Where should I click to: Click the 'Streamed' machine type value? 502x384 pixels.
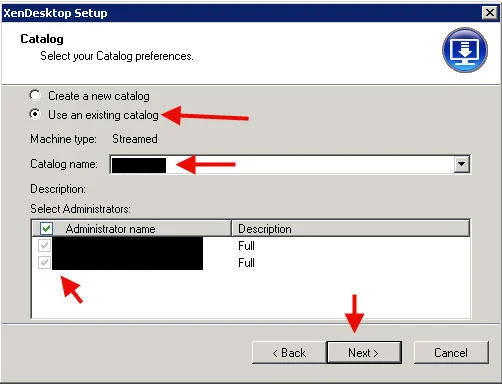pyautogui.click(x=135, y=139)
